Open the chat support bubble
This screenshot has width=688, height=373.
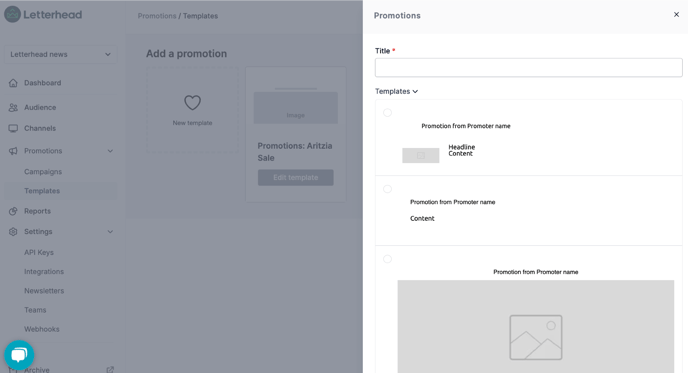click(x=19, y=355)
